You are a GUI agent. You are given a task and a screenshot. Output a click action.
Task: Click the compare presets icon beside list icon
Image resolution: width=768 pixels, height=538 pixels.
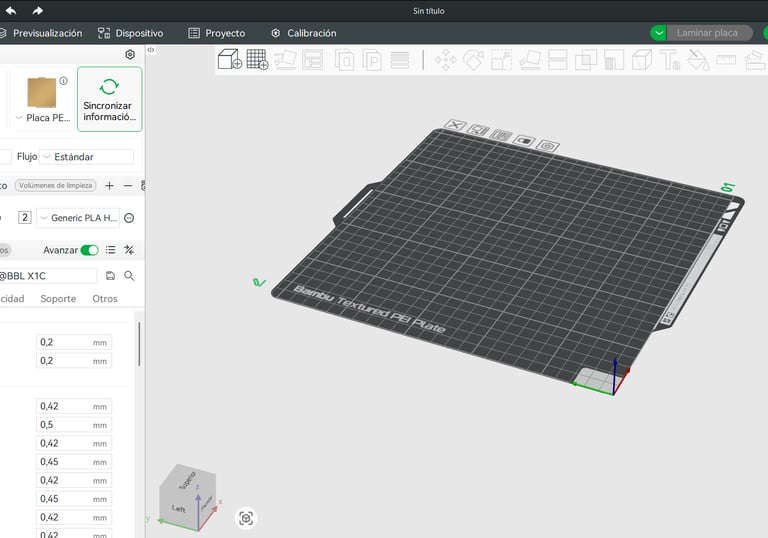pyautogui.click(x=129, y=250)
